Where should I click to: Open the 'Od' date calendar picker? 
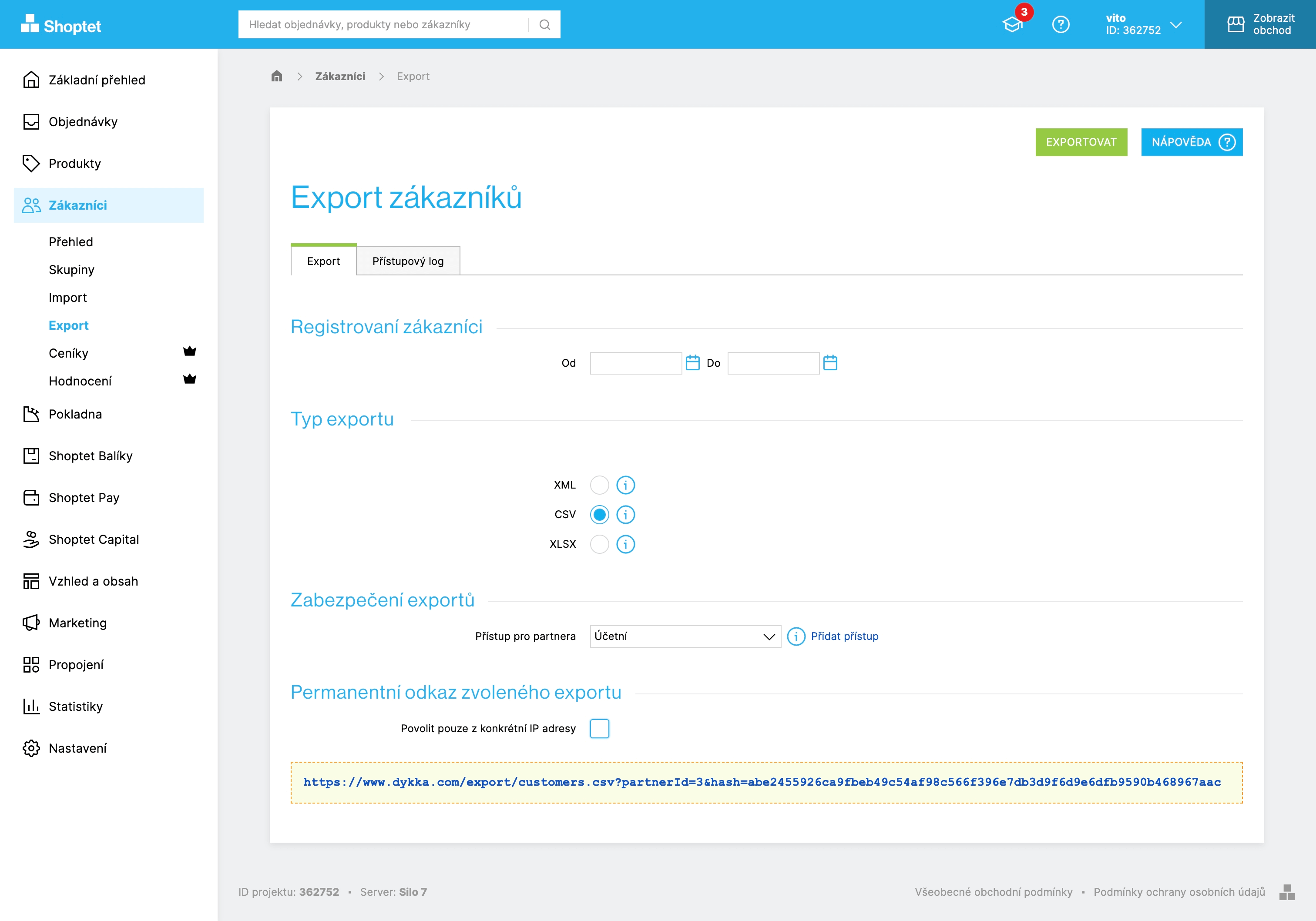(692, 363)
